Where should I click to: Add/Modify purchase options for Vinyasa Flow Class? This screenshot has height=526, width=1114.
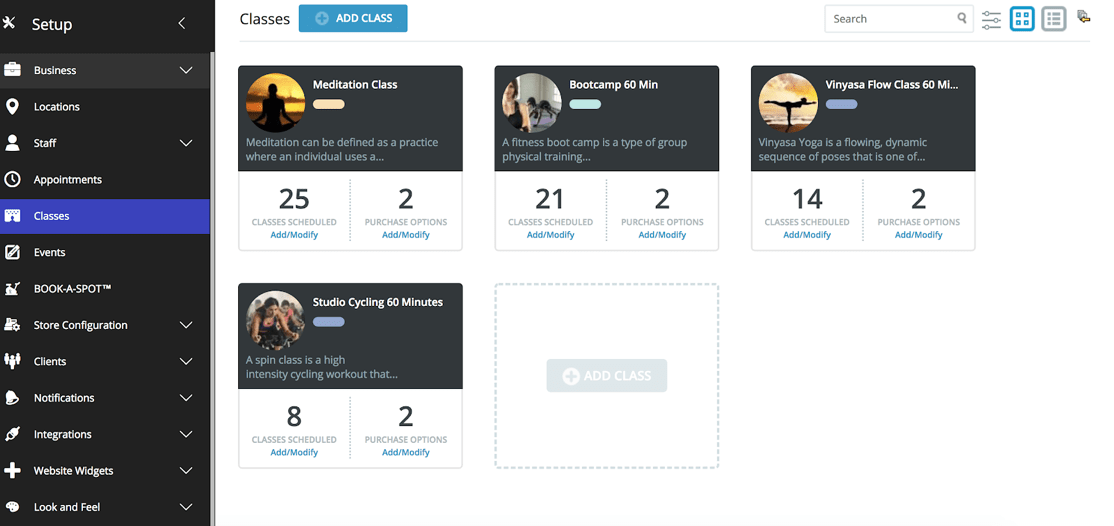tap(919, 235)
